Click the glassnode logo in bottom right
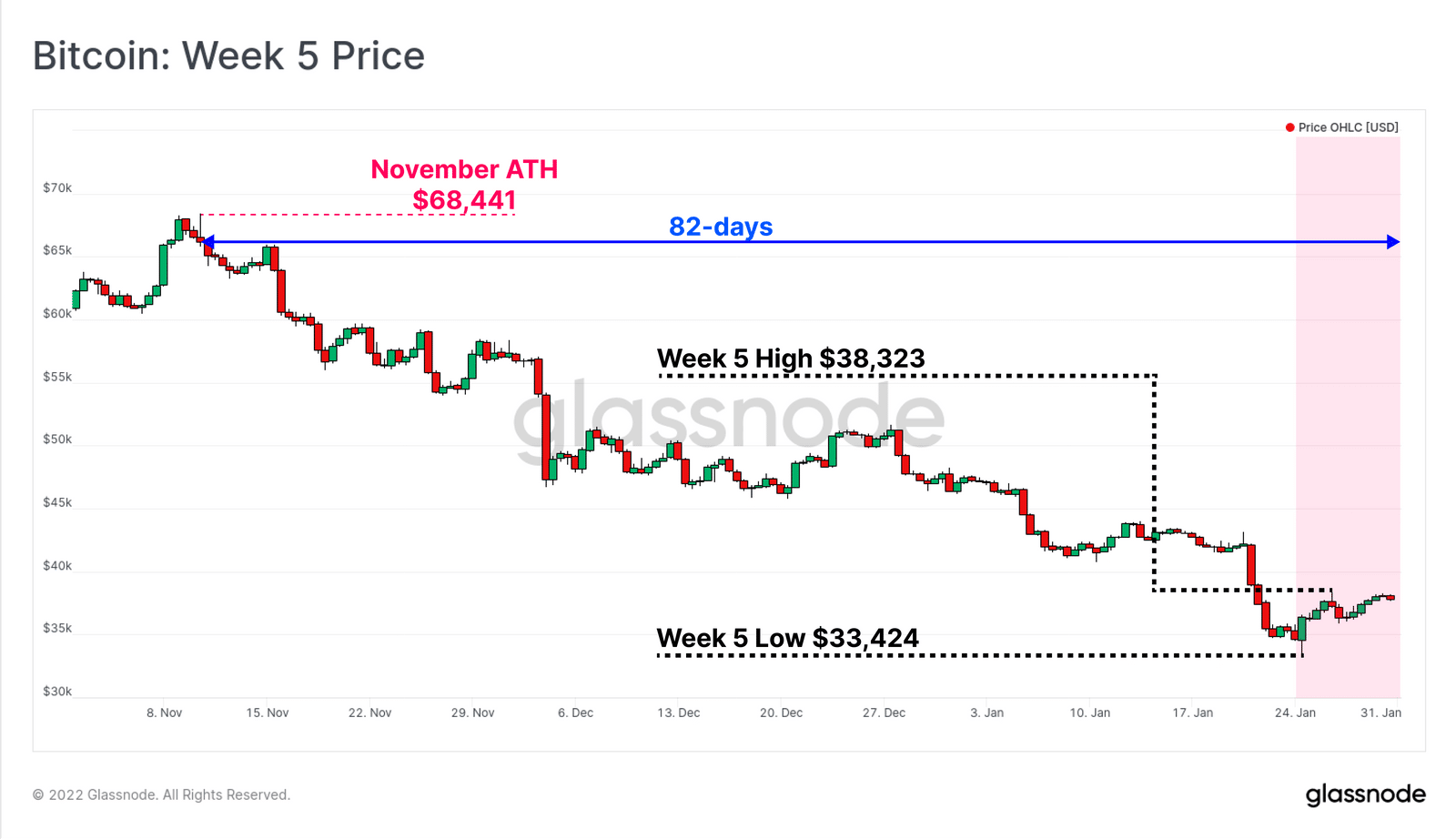The width and height of the screenshot is (1456, 839). [x=1365, y=794]
